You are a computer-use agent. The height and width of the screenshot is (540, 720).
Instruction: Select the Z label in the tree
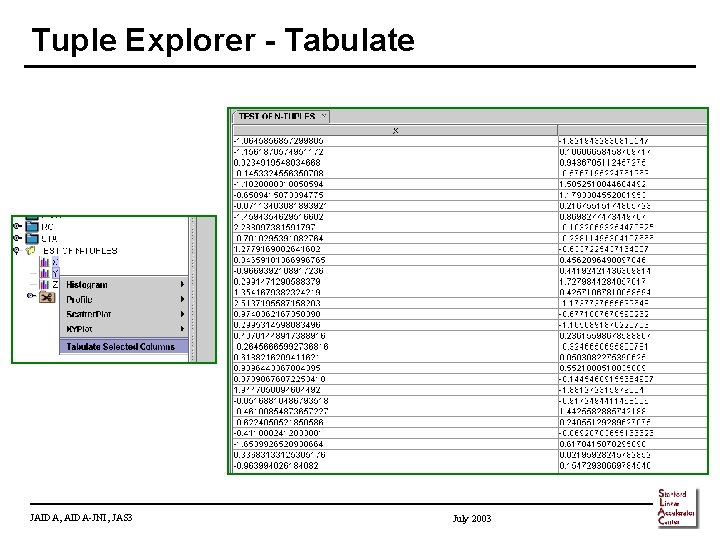55,285
